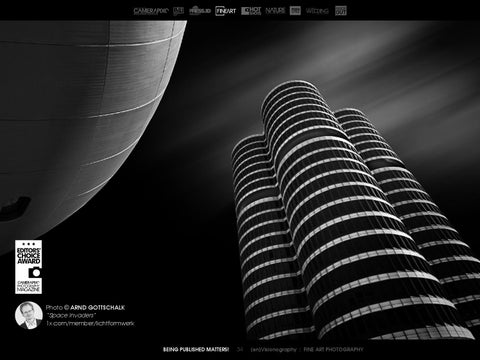
Task: Open the photographer's round avatar portrait
Action: pos(29,315)
